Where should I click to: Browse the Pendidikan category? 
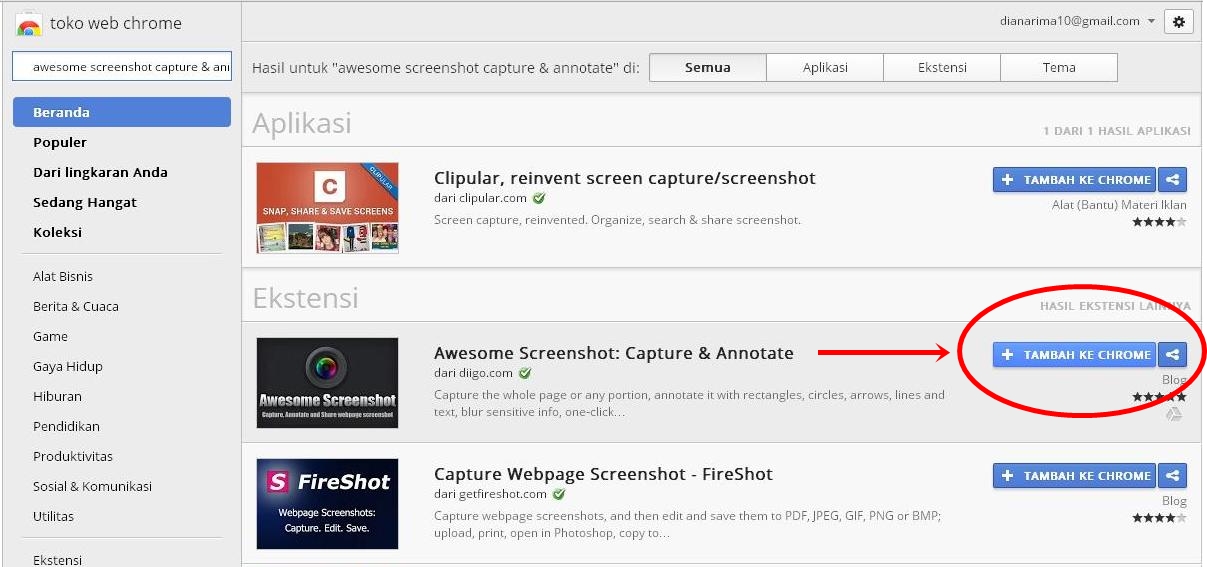click(66, 426)
